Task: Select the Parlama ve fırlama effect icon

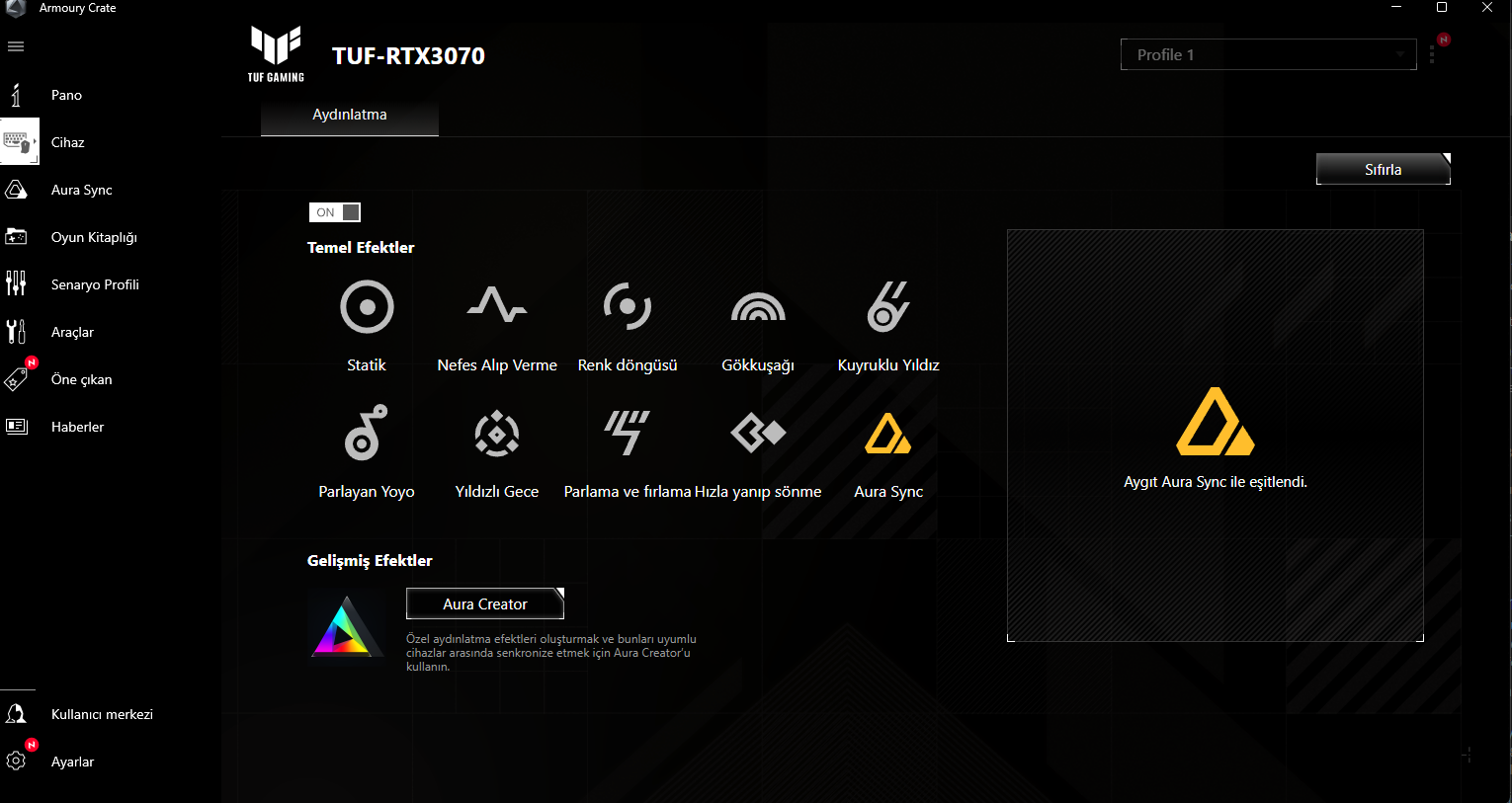Action: pyautogui.click(x=628, y=433)
